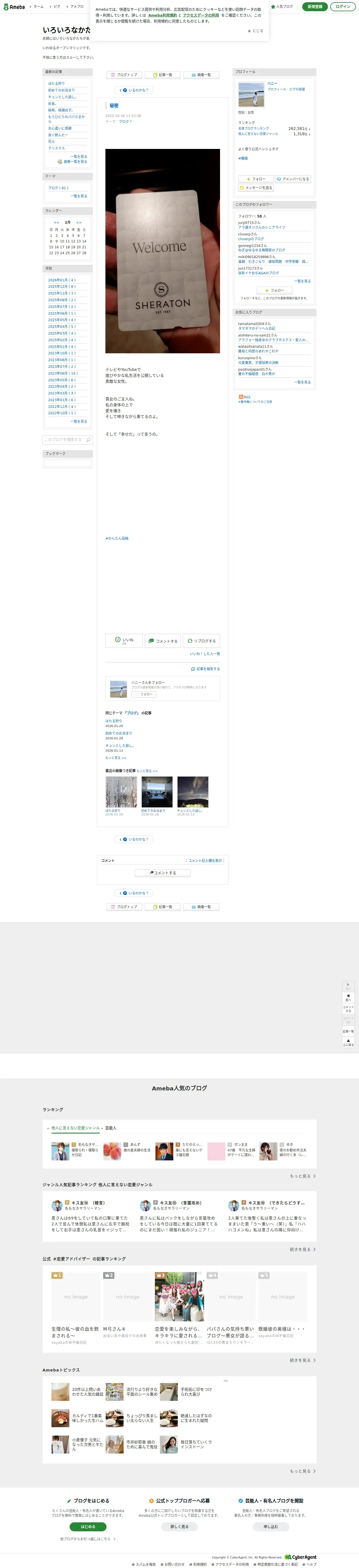Viewport: 359px width, 1568px height.
Task: Open the アメブロ item in the header
Action: pyautogui.click(x=75, y=7)
